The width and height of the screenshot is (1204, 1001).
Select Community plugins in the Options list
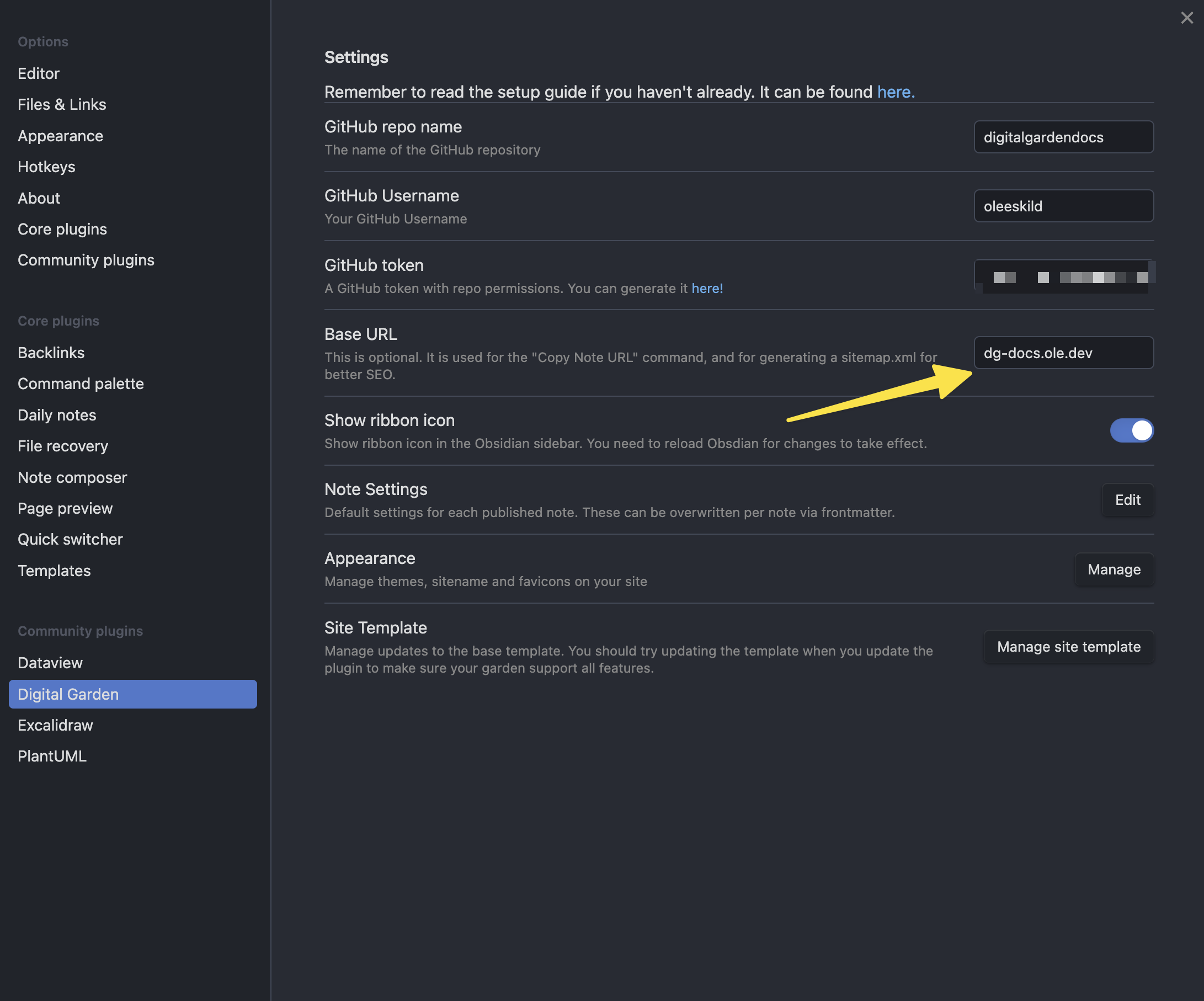click(x=86, y=260)
